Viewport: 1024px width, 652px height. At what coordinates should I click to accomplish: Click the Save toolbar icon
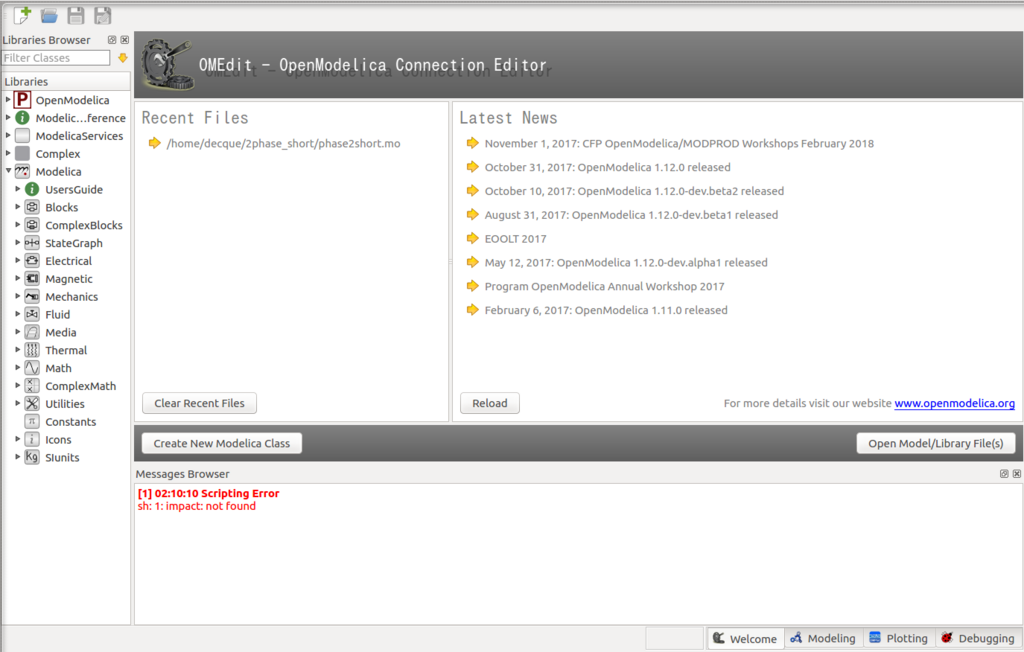(76, 16)
